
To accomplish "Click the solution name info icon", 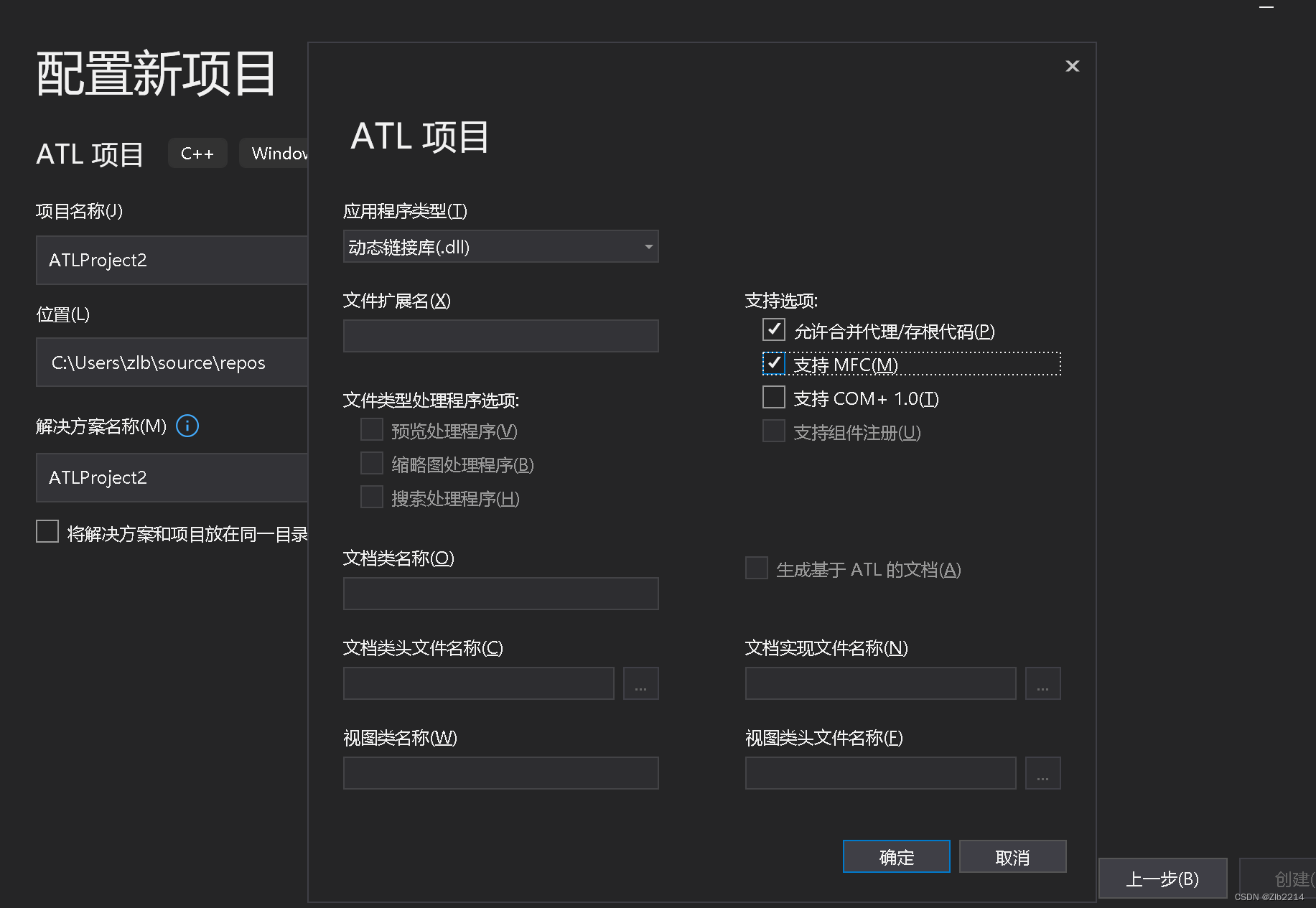I will coord(187,426).
